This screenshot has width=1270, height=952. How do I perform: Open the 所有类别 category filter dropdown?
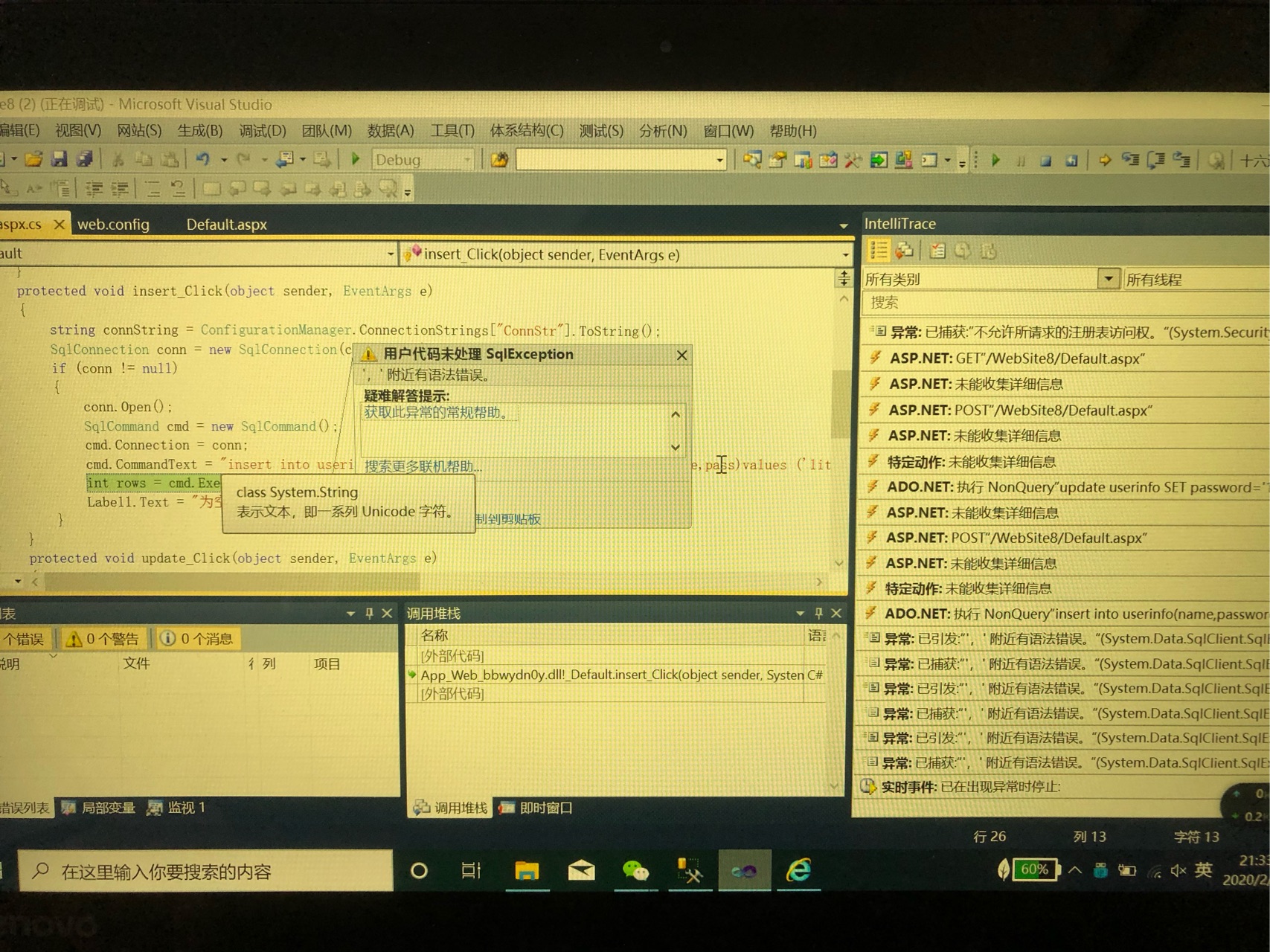pyautogui.click(x=1109, y=279)
